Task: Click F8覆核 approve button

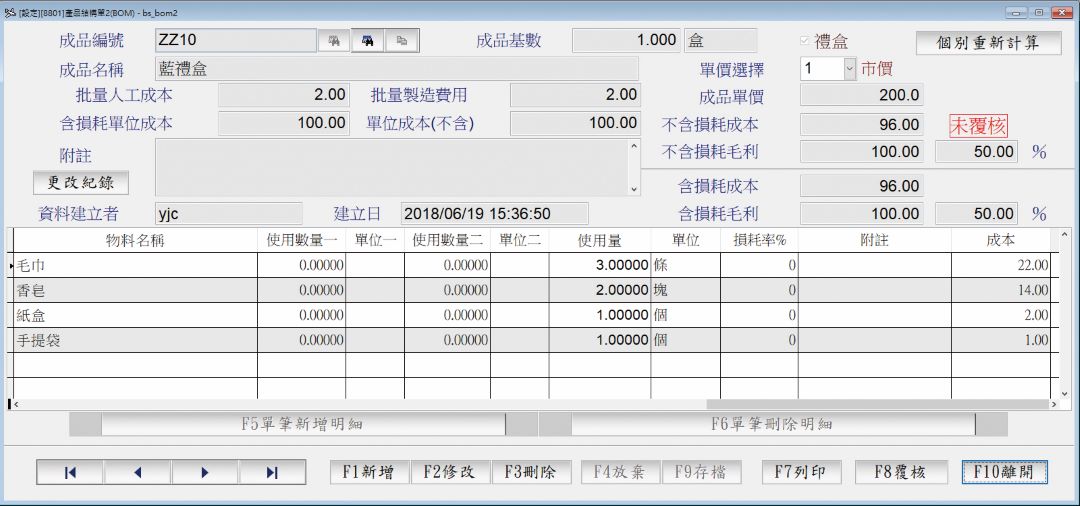Action: (900, 472)
